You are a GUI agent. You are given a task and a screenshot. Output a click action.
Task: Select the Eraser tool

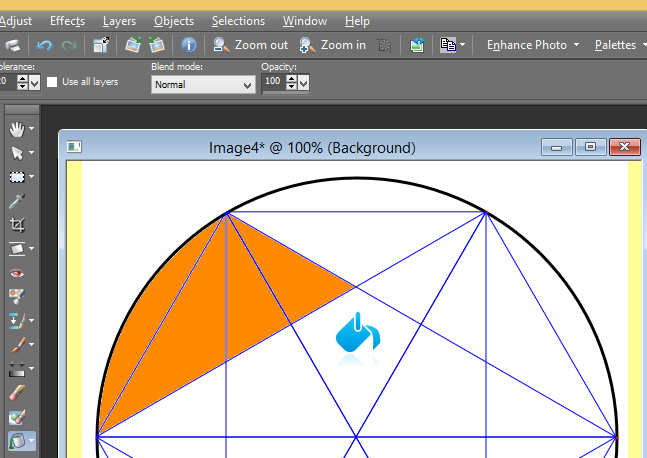coord(17,393)
